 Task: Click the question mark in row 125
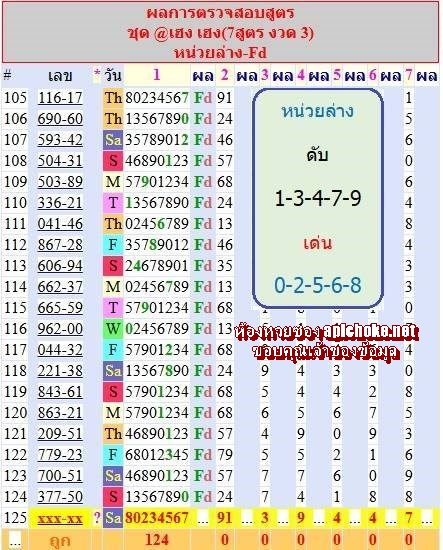pyautogui.click(x=97, y=518)
